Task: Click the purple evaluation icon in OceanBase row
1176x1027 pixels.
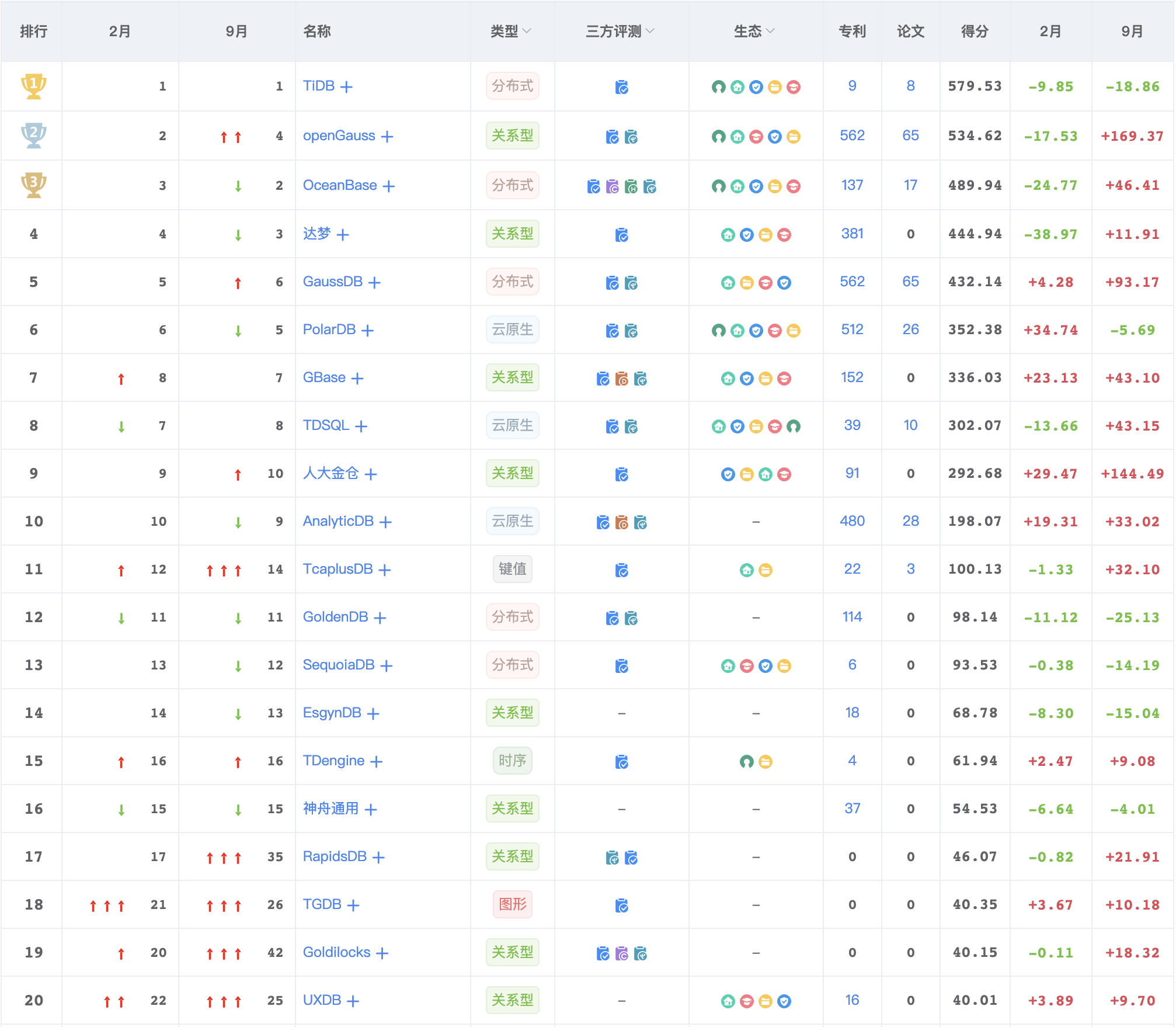Action: (613, 186)
